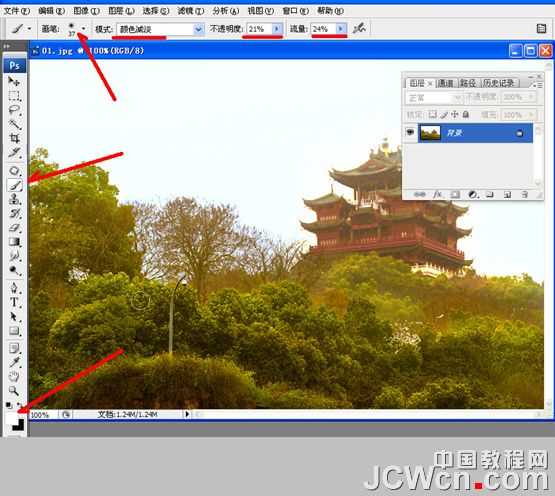555x496 pixels.
Task: Add a layer style with fx button
Action: [437, 194]
